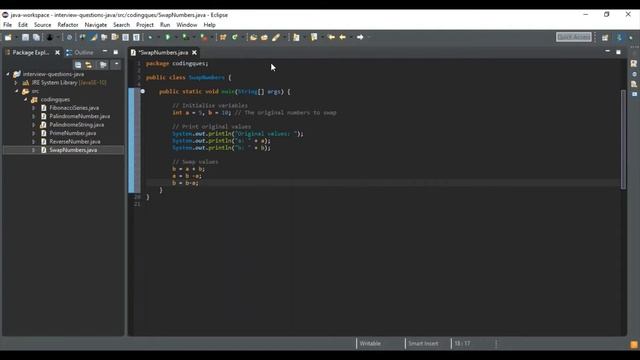Screen dimensions: 640x360
Task: Click inside the Quick Access field
Action: 573,37
